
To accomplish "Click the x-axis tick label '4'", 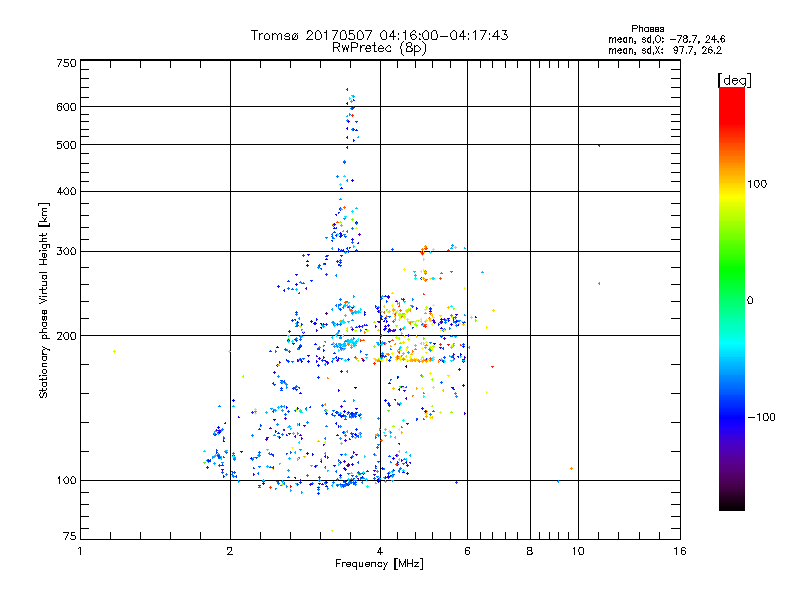I will 380,551.
